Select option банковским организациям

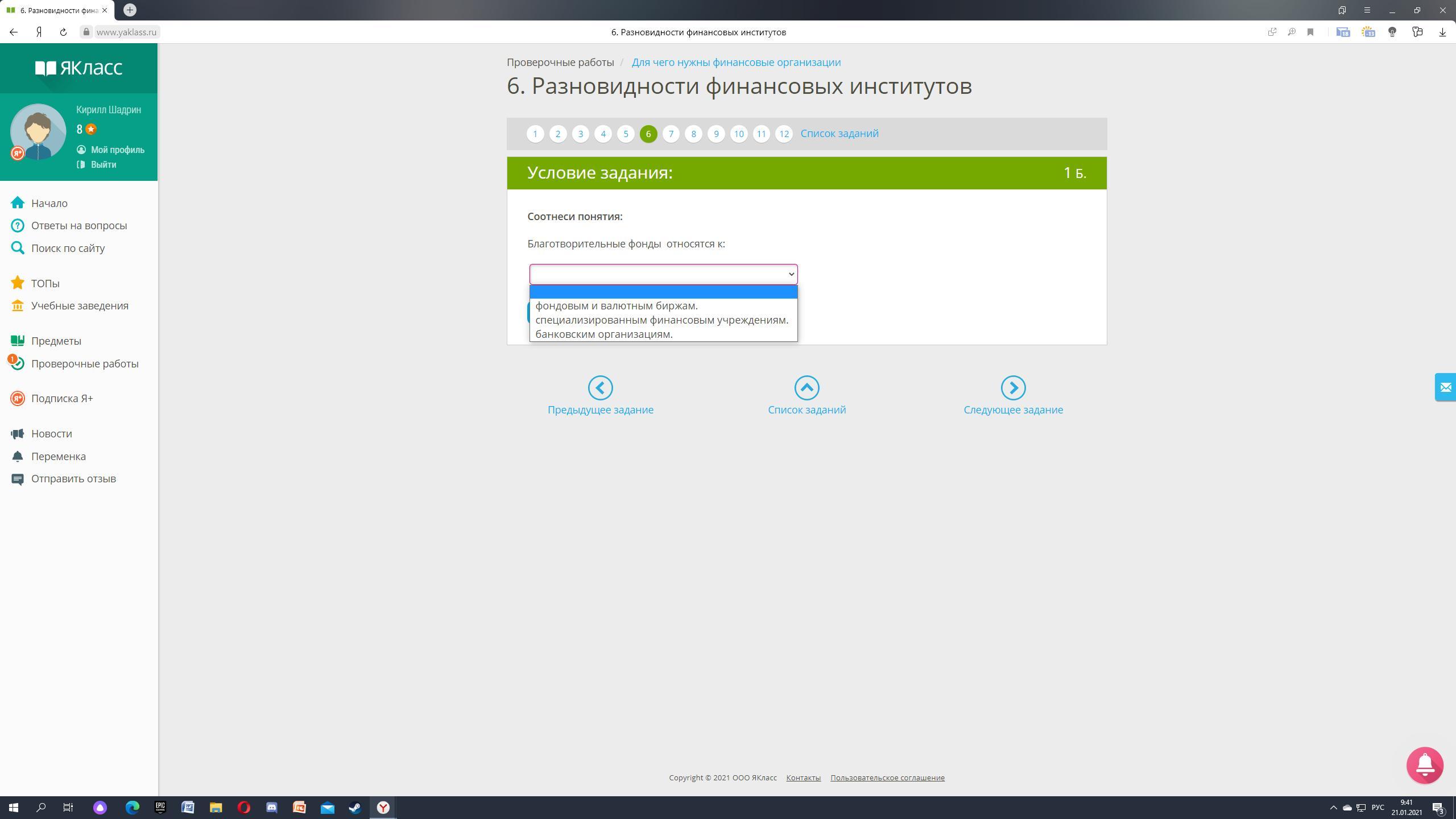[x=603, y=334]
